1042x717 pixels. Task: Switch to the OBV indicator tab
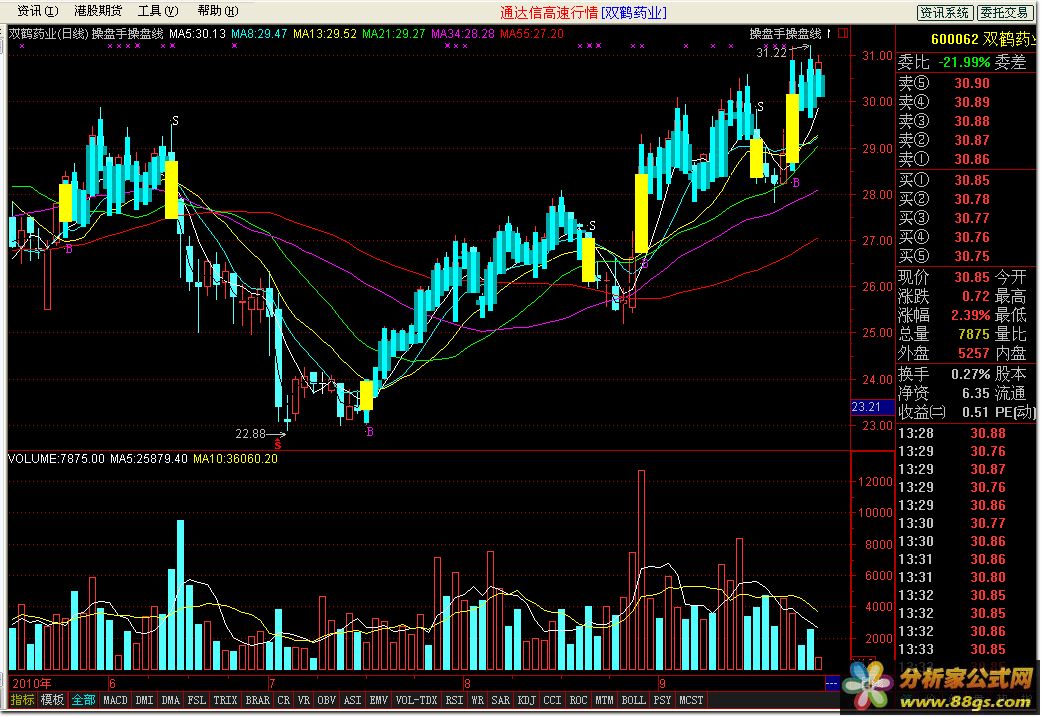[x=326, y=700]
